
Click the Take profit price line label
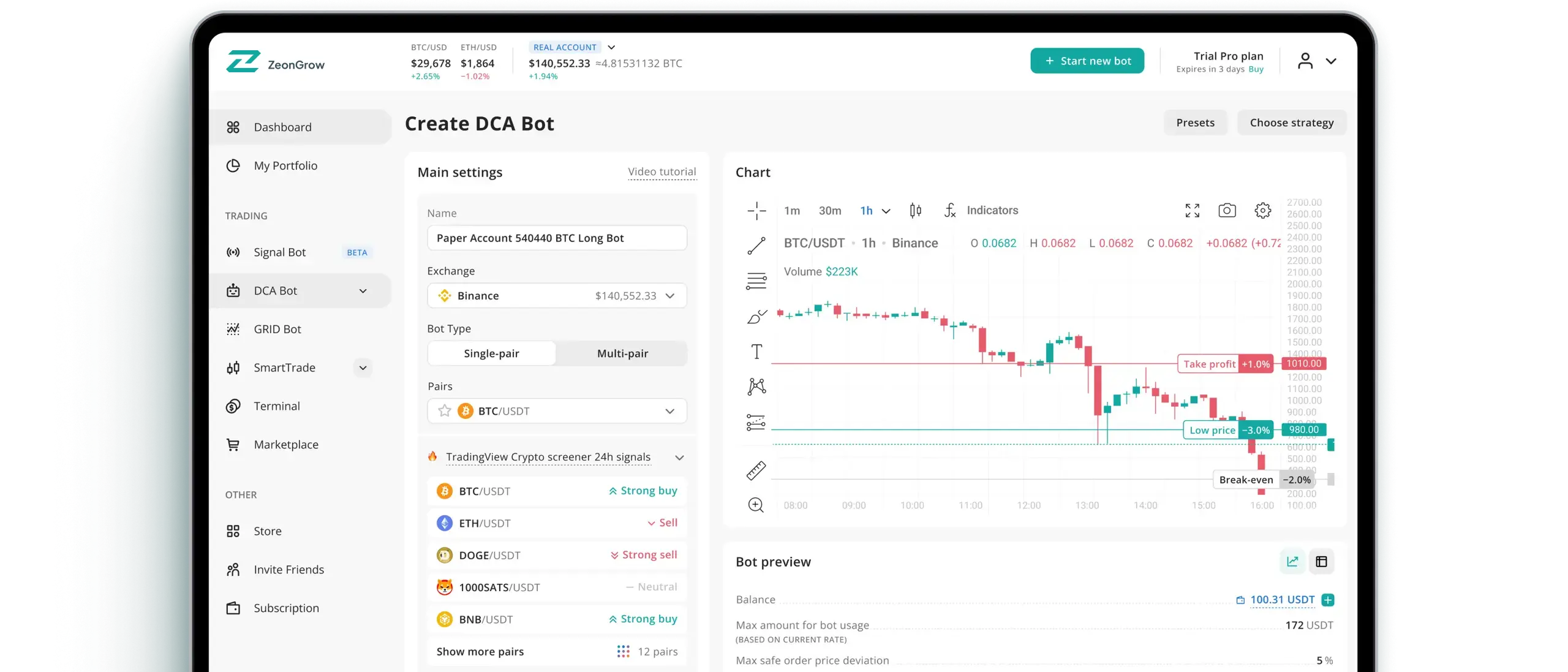tap(1209, 364)
